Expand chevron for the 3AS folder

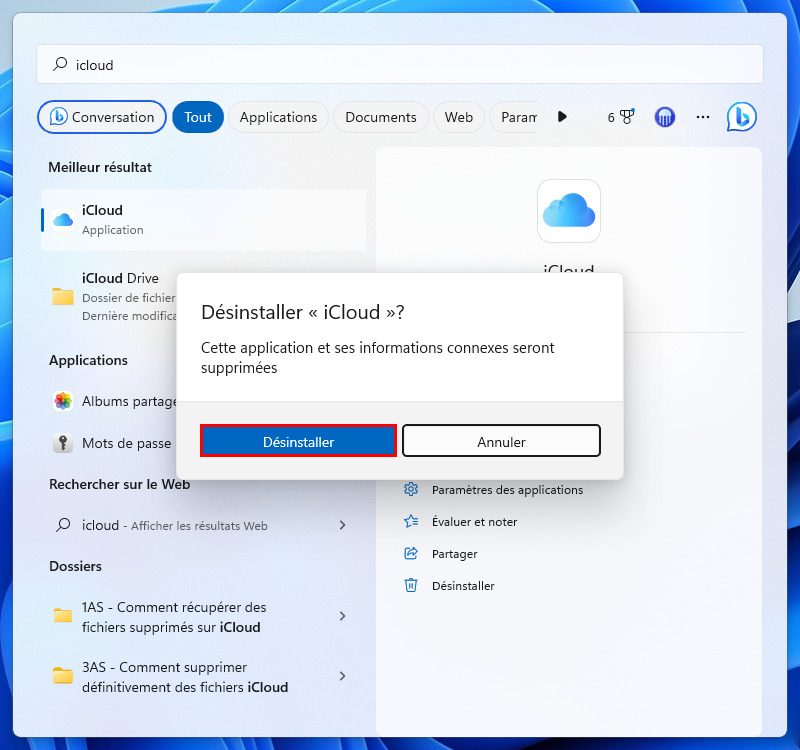click(342, 676)
